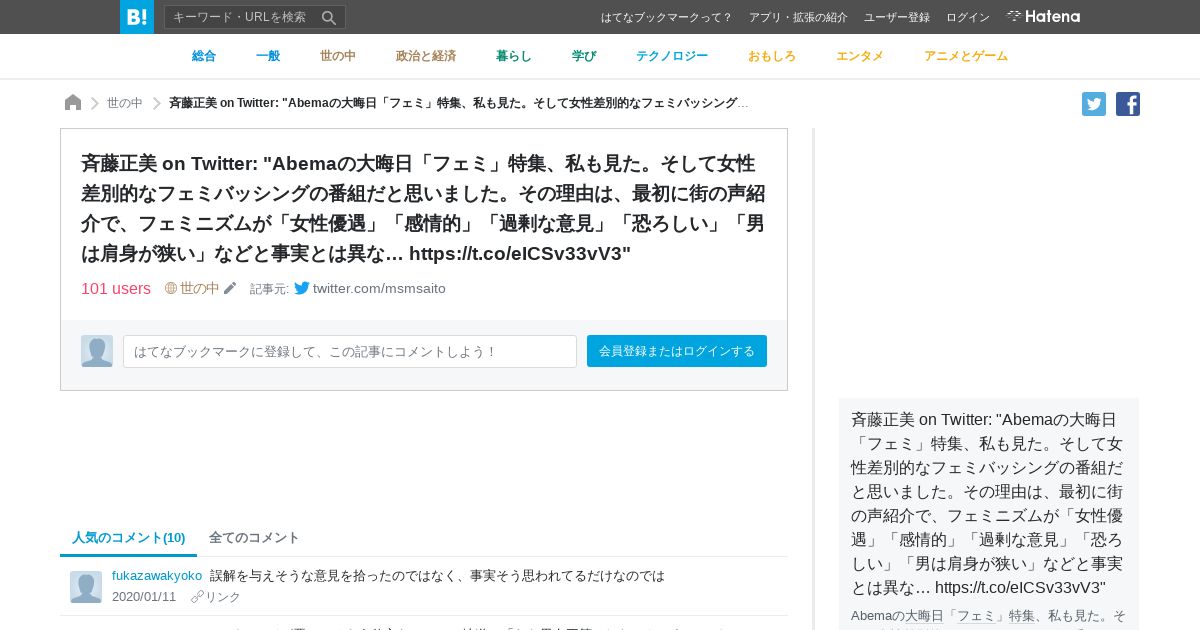Click the Hatena Bookmark B! logo
The height and width of the screenshot is (630, 1200).
pos(137,17)
